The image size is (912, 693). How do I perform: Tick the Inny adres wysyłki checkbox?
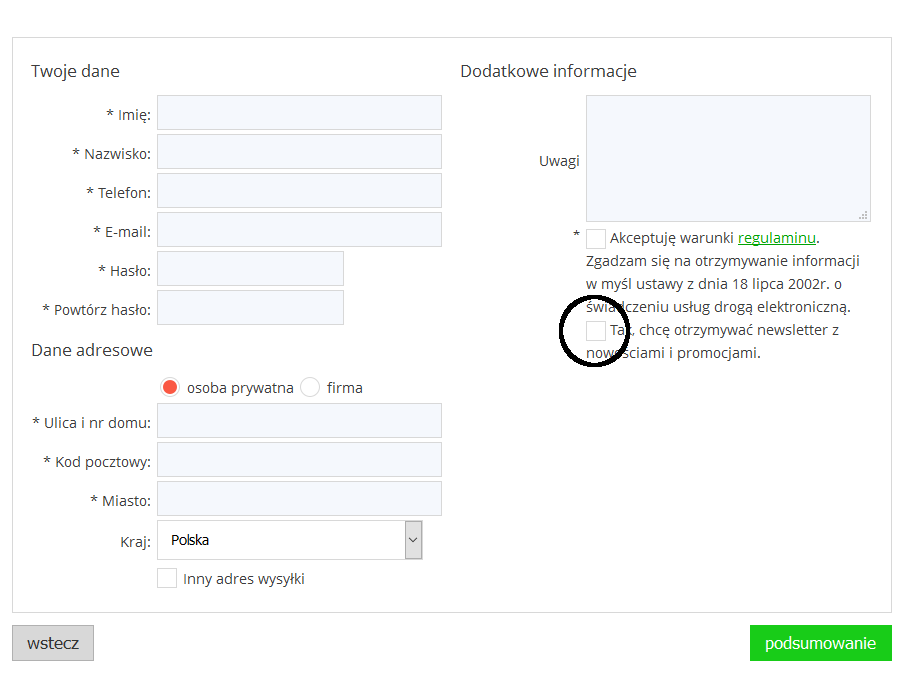pyautogui.click(x=167, y=578)
